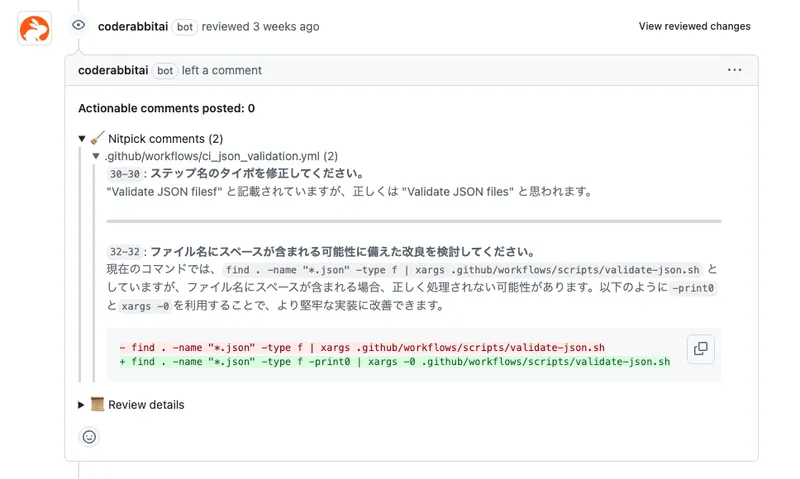This screenshot has width=800, height=479.
Task: Click the eye review icon
Action: tap(78, 26)
